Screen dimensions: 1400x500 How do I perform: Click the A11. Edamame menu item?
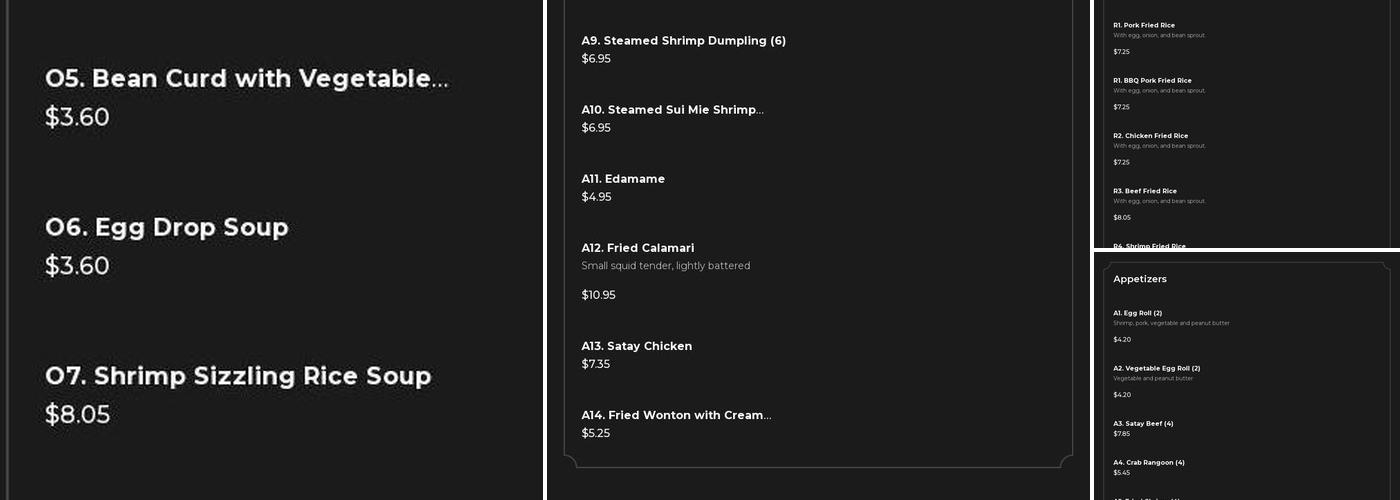click(x=623, y=179)
